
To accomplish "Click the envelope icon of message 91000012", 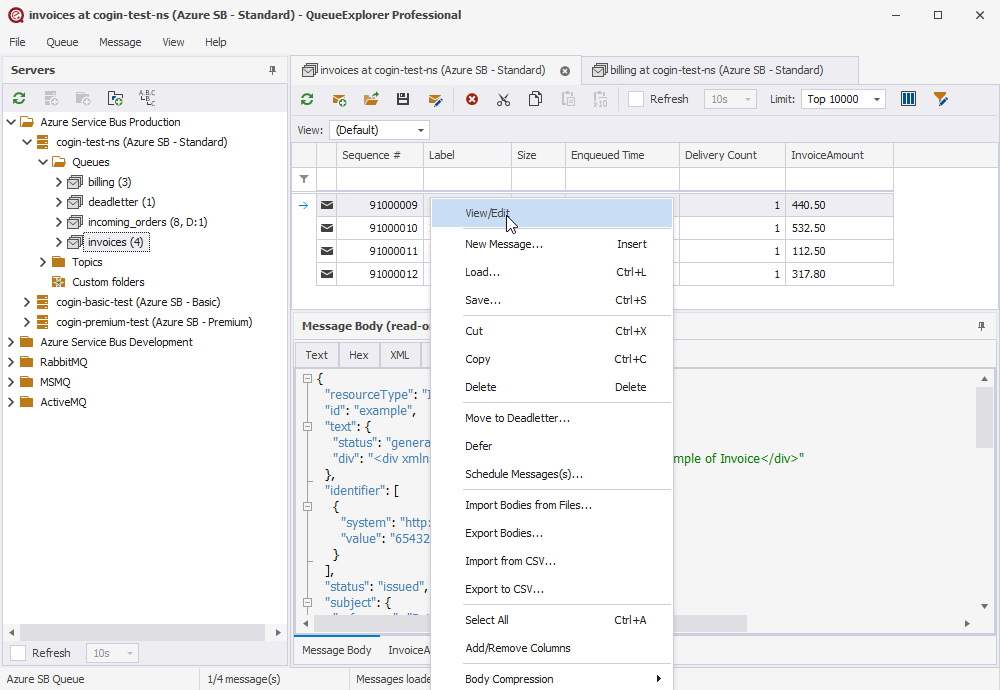I will click(x=327, y=274).
